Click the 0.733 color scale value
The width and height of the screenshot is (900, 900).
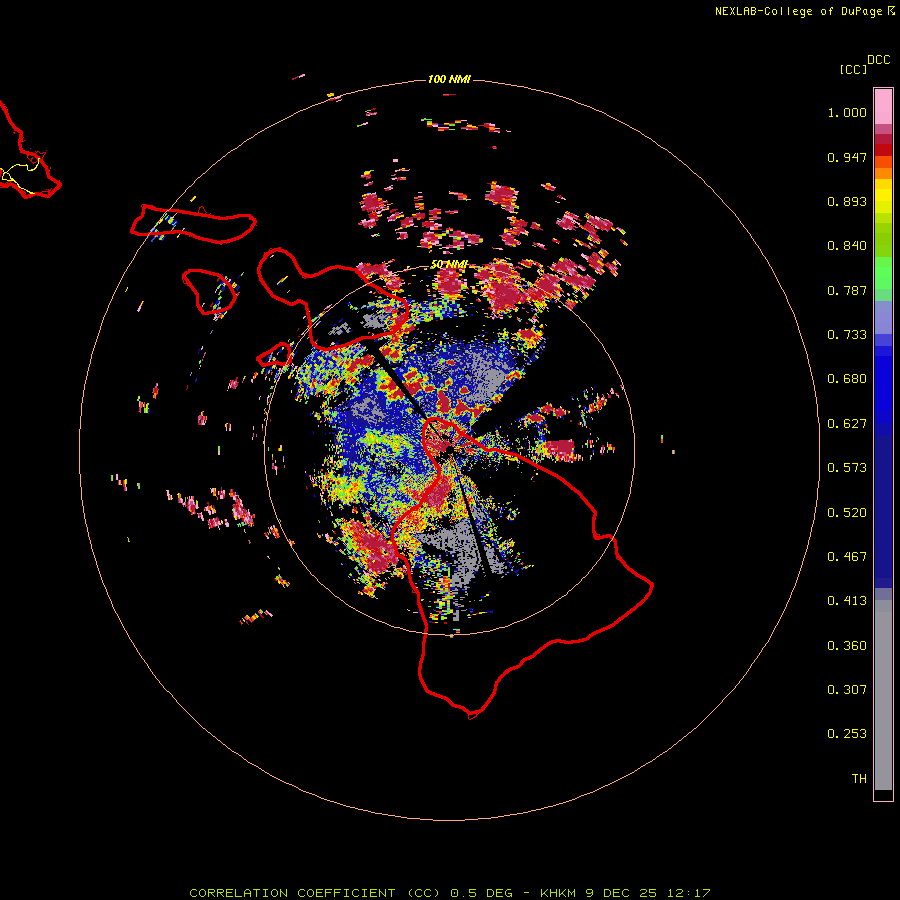tap(847, 335)
